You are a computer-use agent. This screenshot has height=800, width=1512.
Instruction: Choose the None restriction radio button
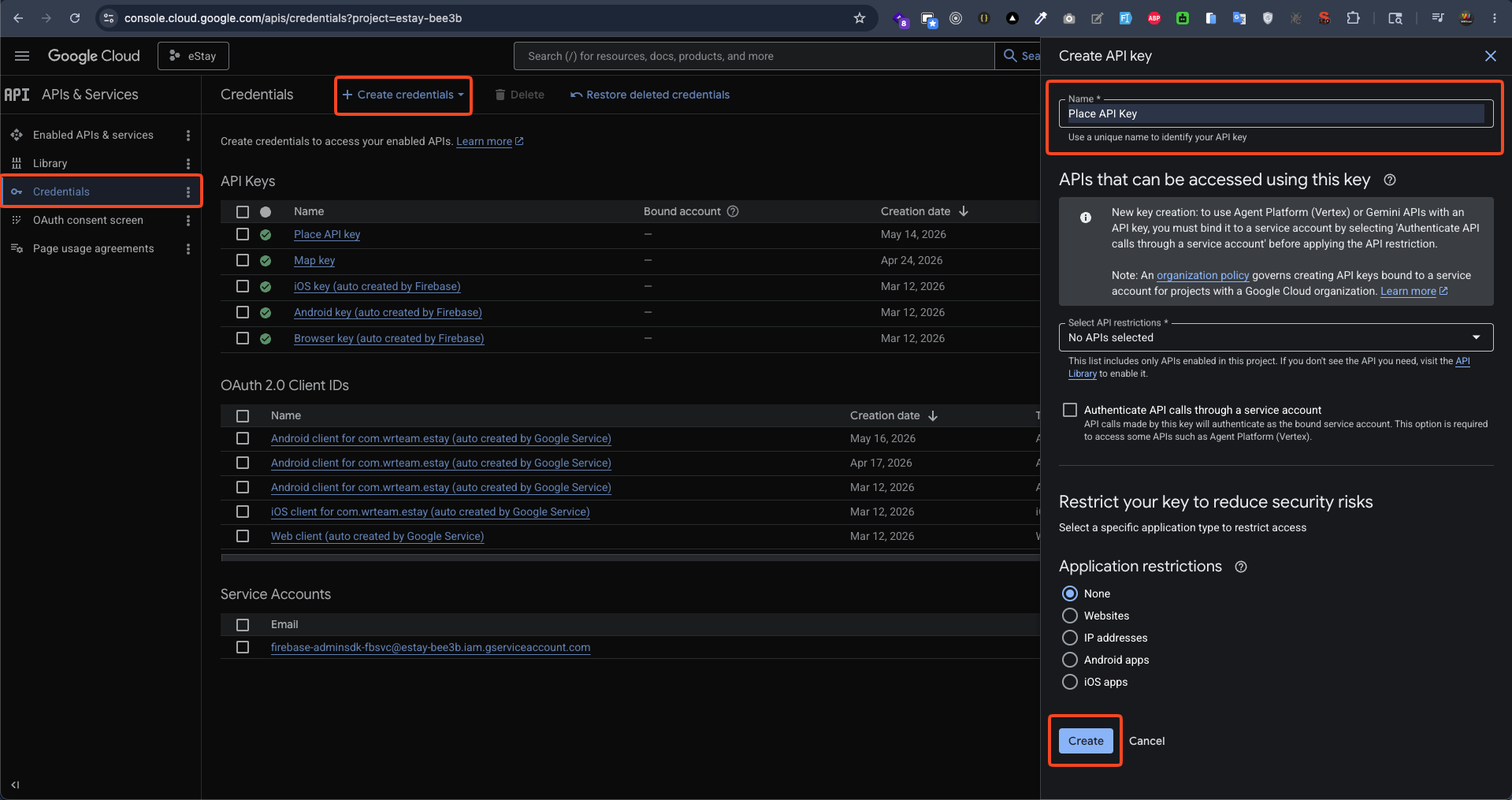1070,593
